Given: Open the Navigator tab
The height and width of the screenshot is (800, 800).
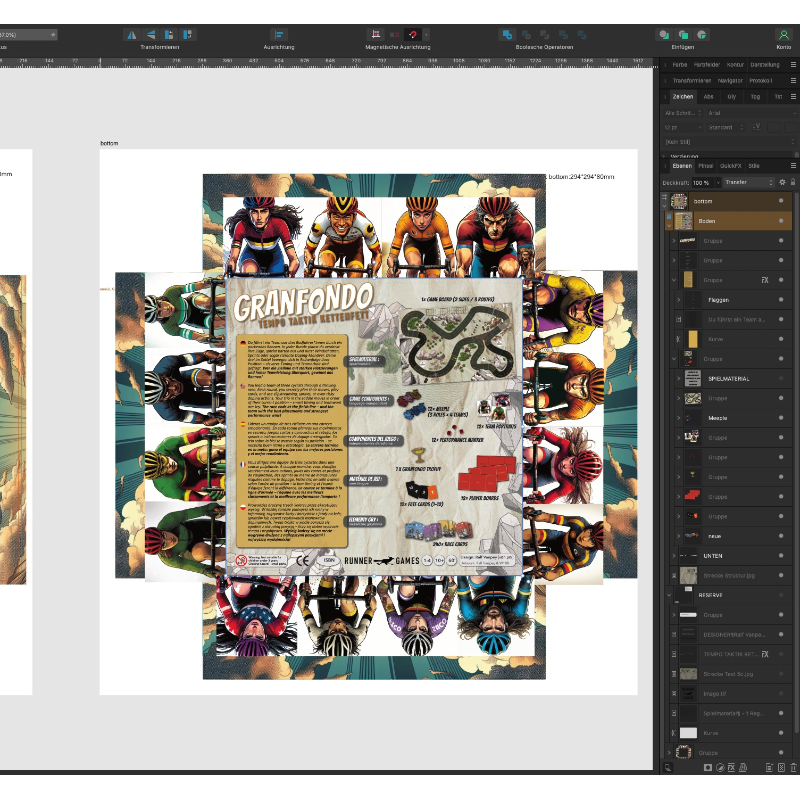Looking at the screenshot, I should [730, 81].
